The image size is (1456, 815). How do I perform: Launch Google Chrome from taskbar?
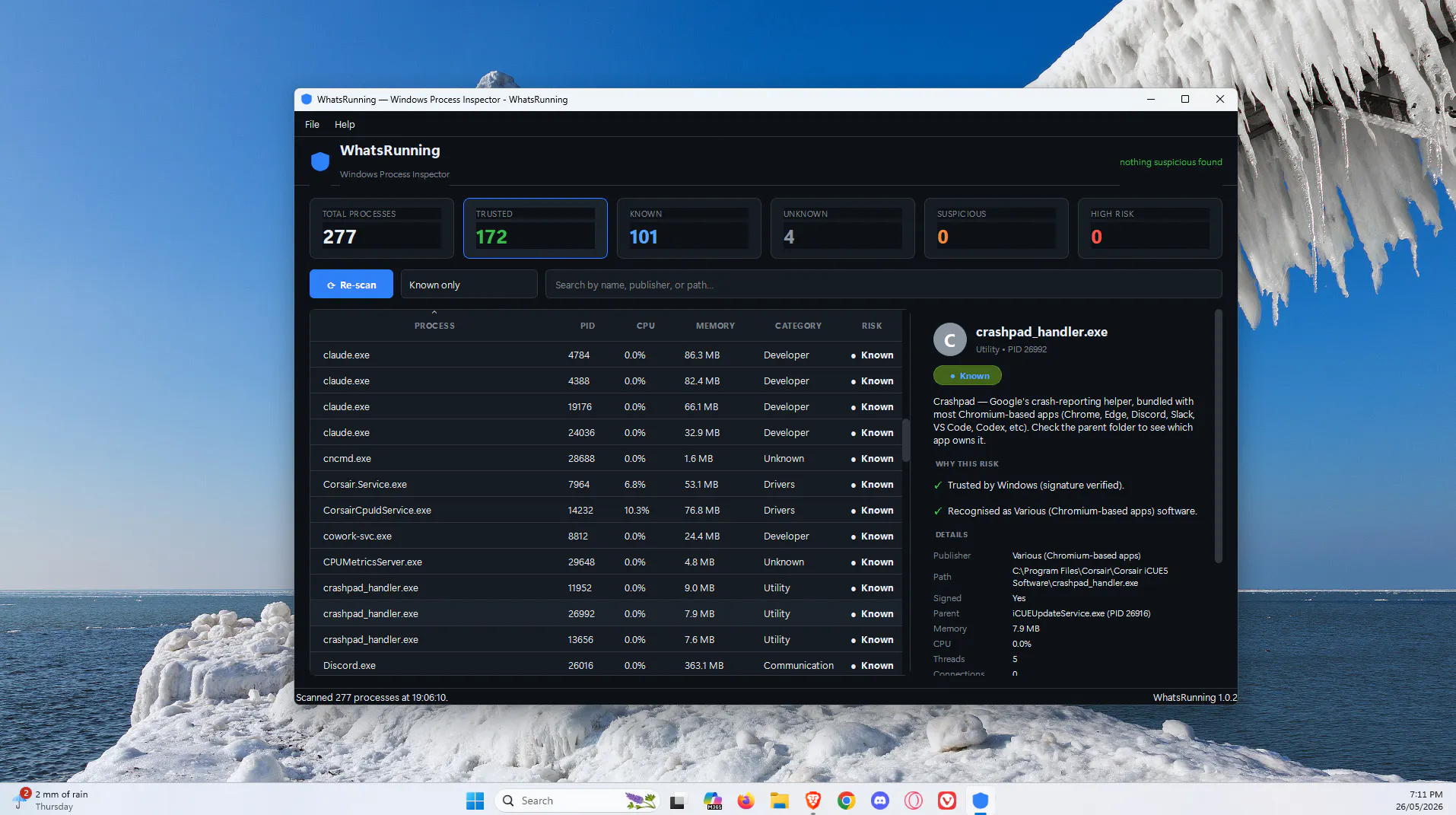pyautogui.click(x=846, y=801)
